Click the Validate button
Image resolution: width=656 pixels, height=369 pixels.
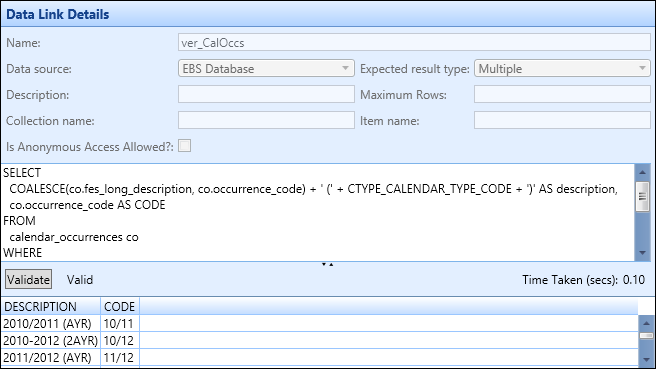click(28, 279)
